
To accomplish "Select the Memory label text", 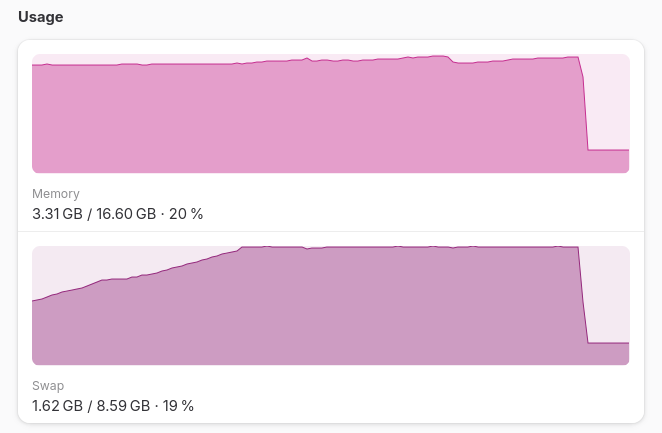I will click(56, 193).
